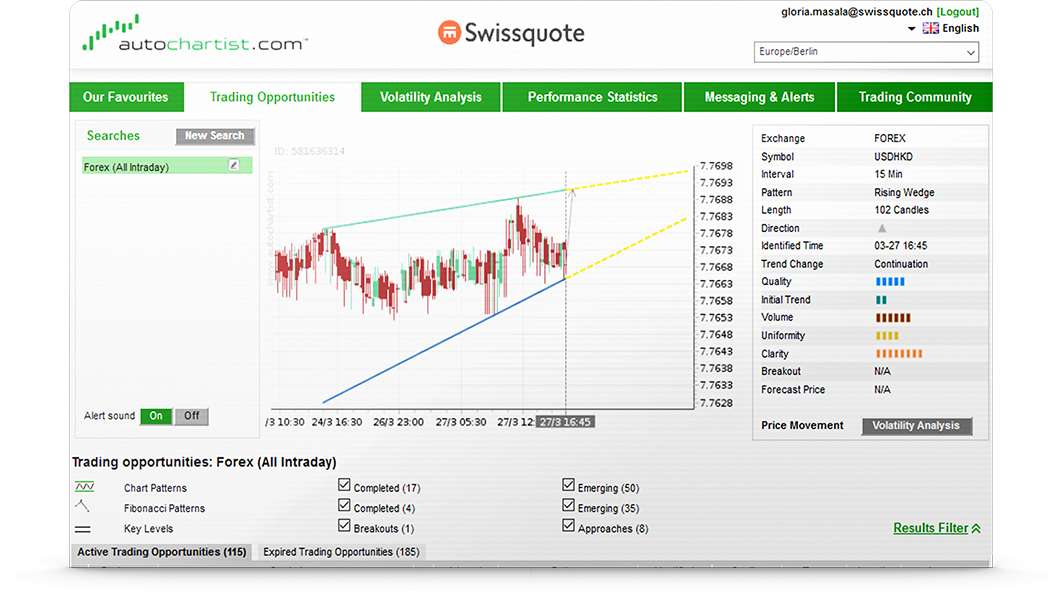The width and height of the screenshot is (1062, 594).
Task: Click the orange Clarity rating bars
Action: 899,354
